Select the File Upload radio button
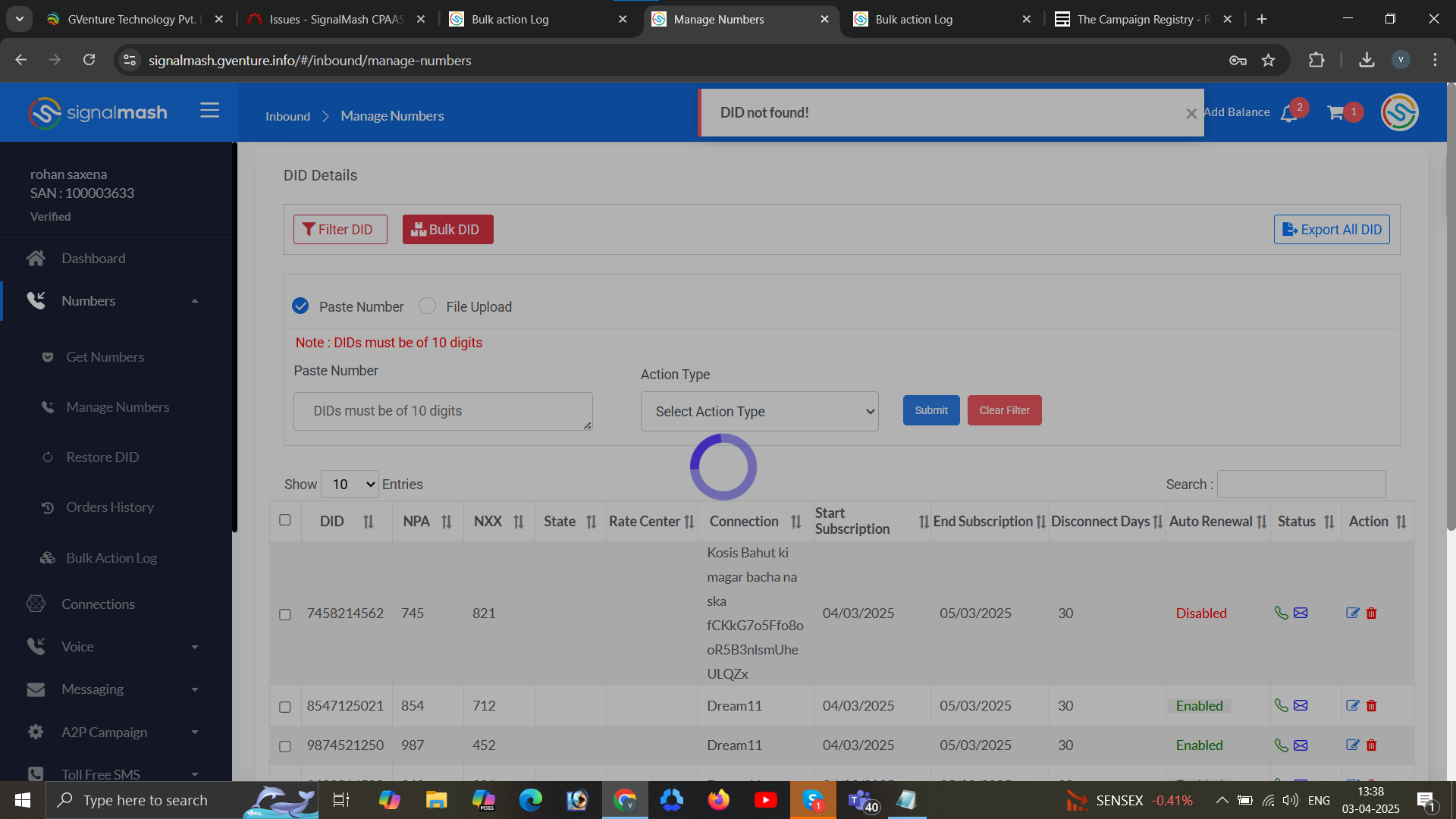 [428, 306]
